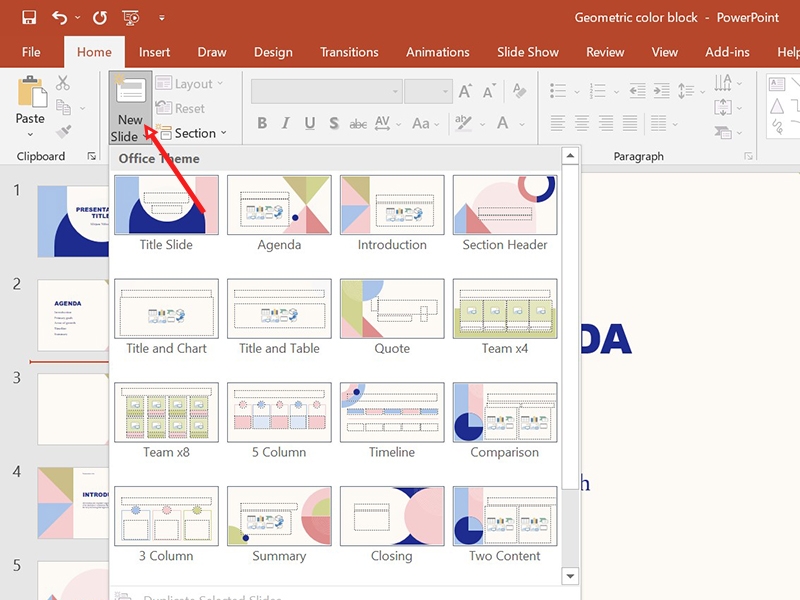Toggle Bold formatting

262,123
